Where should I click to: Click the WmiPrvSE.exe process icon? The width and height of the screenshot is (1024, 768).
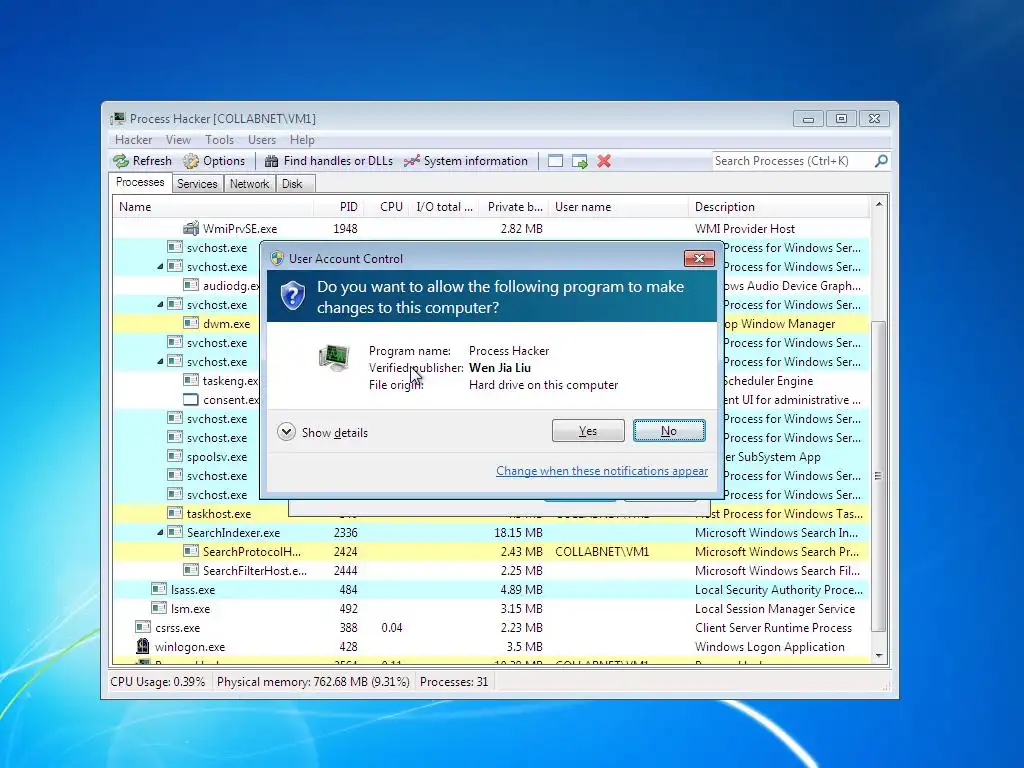point(191,229)
